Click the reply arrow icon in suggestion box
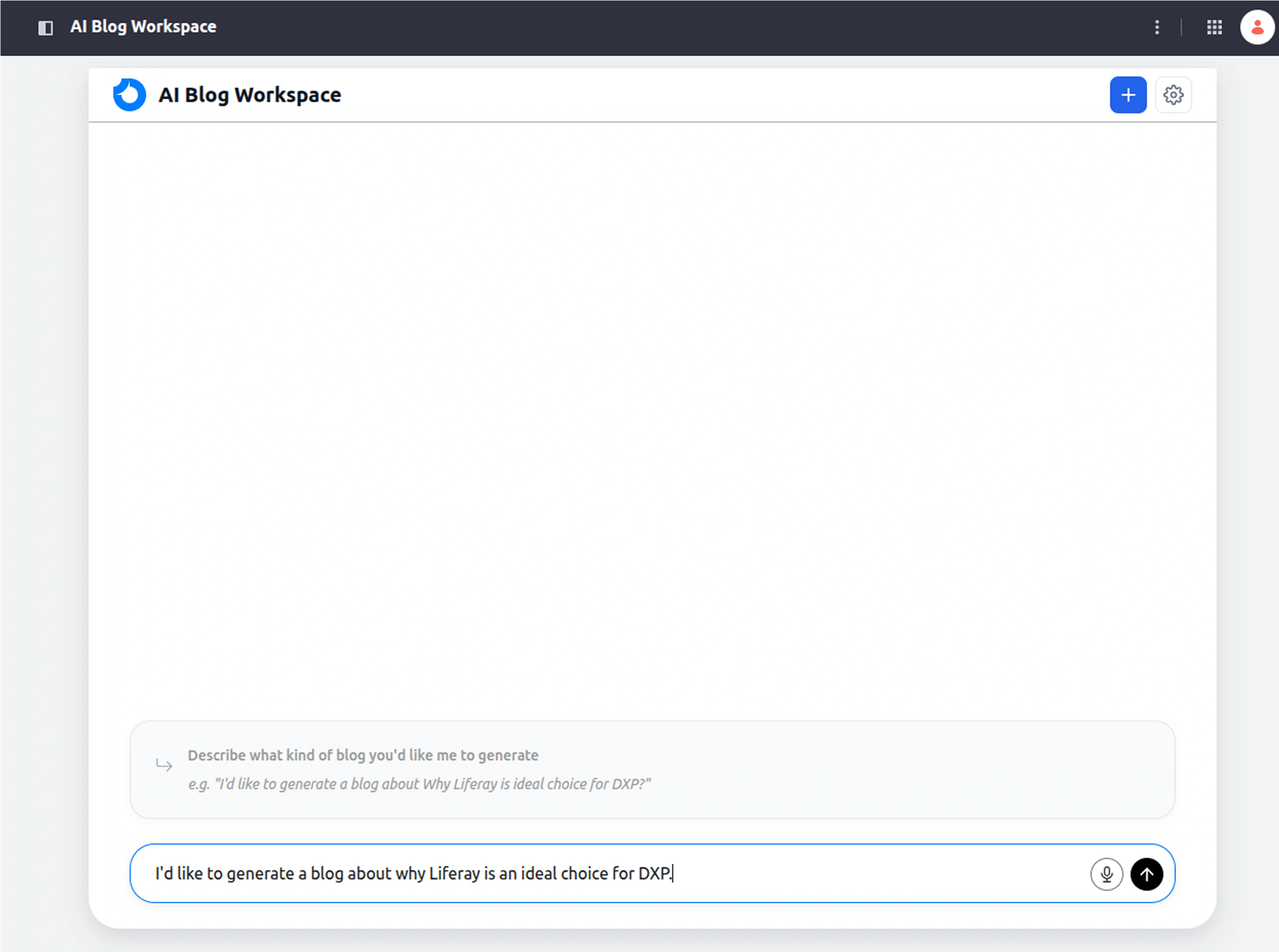Image resolution: width=1279 pixels, height=952 pixels. [x=164, y=765]
